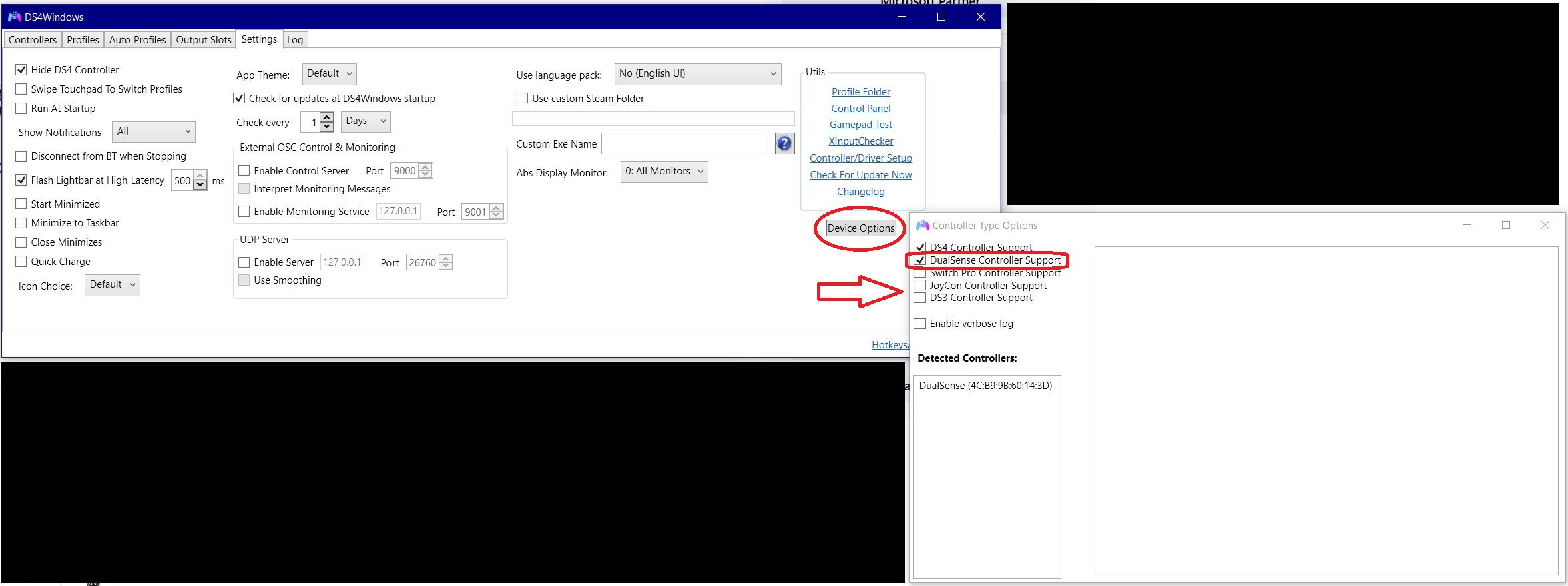Open the Log tab

295,40
